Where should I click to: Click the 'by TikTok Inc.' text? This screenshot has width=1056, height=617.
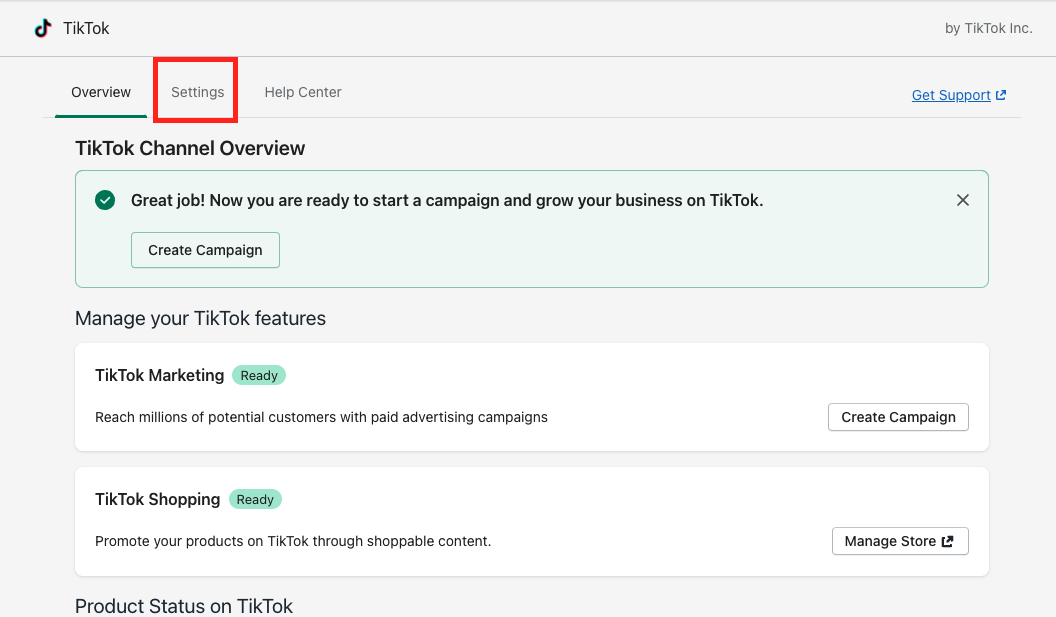[989, 28]
